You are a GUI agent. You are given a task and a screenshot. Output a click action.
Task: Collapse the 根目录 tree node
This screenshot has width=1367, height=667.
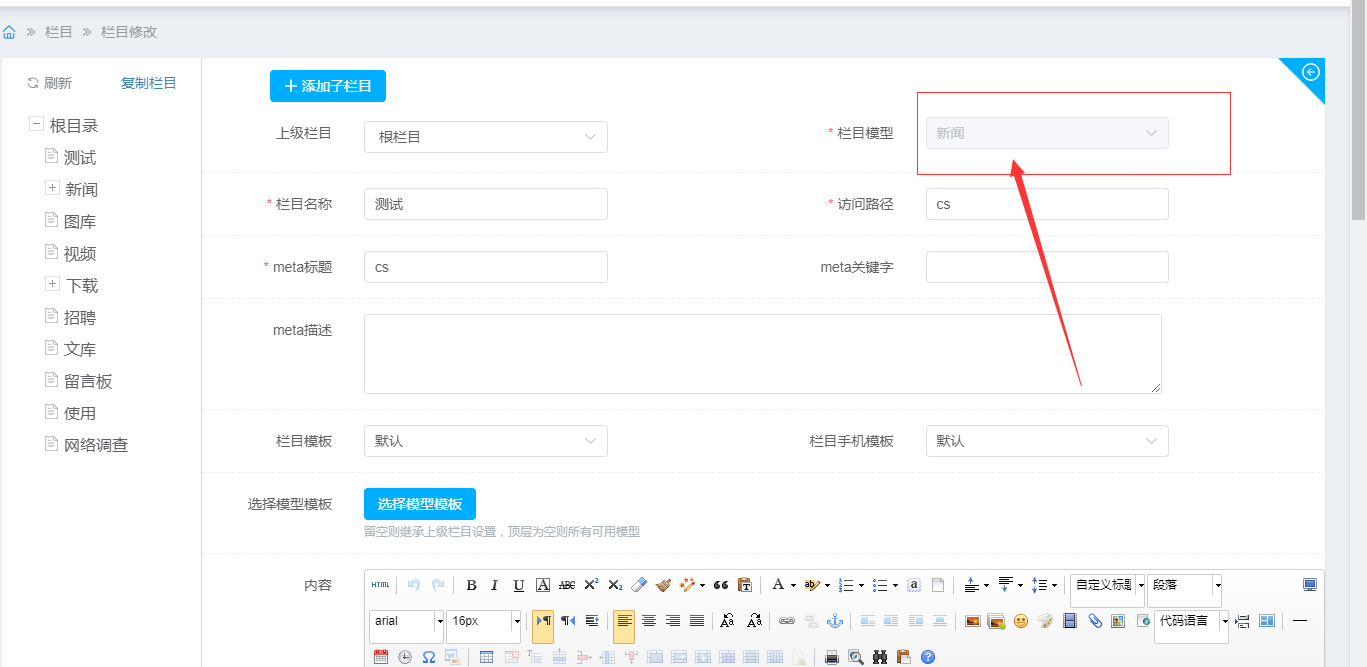pyautogui.click(x=36, y=125)
